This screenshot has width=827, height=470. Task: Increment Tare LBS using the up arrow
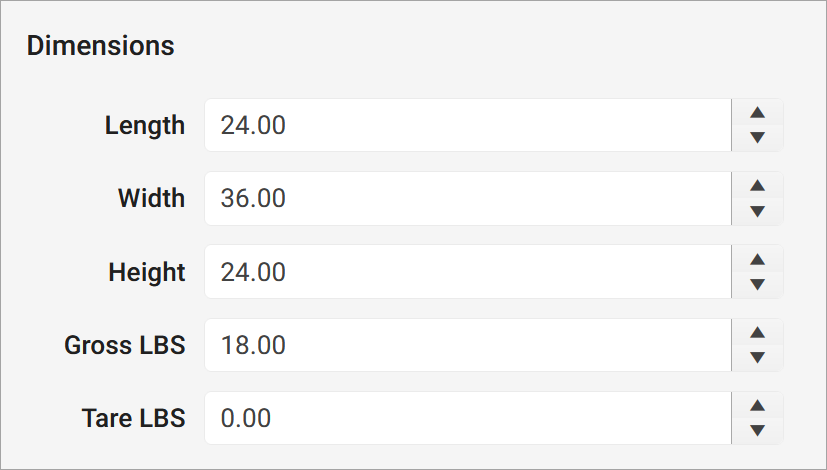coord(757,406)
